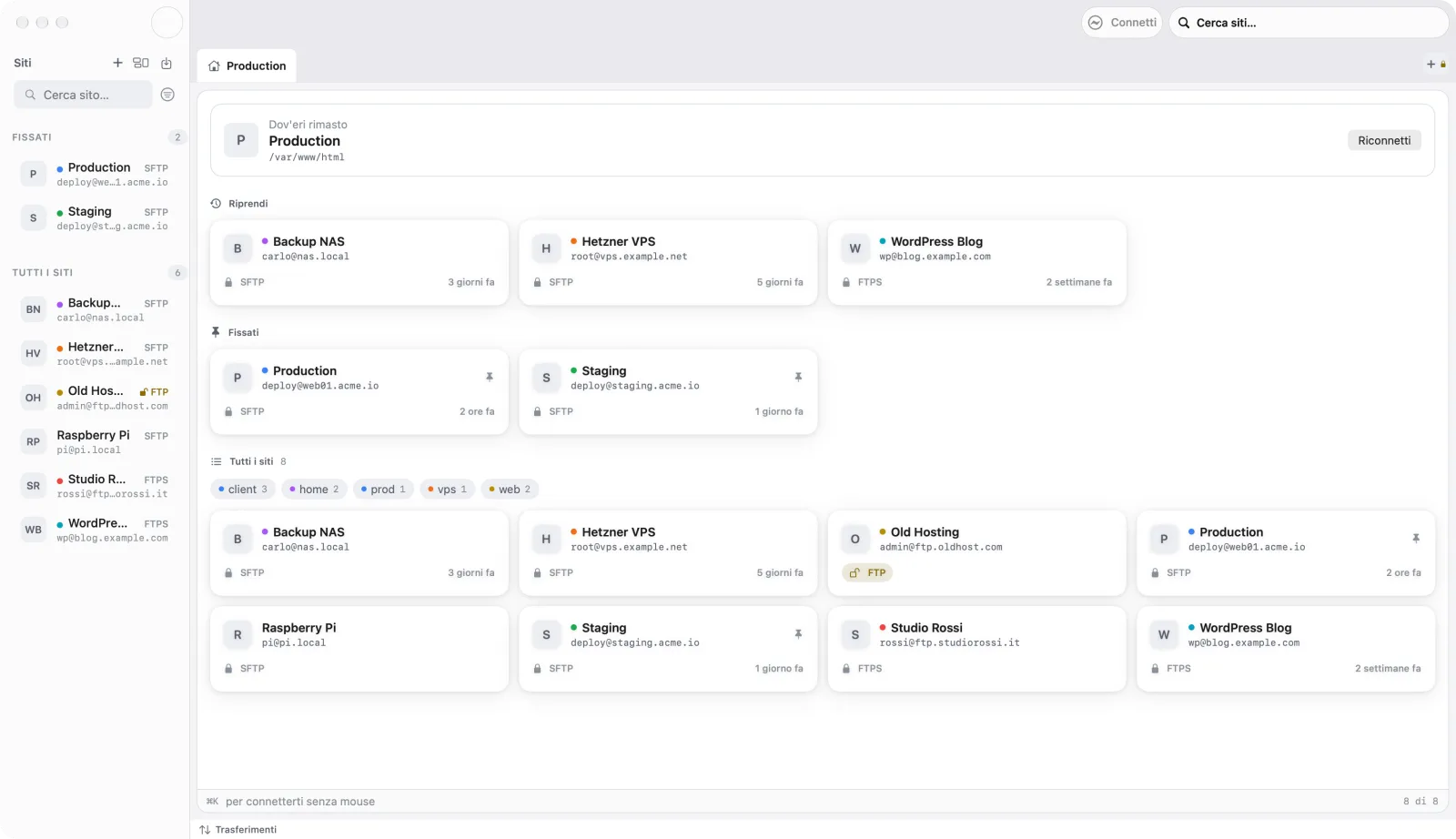Switch the layout using the sidebar panels icon

(141, 63)
